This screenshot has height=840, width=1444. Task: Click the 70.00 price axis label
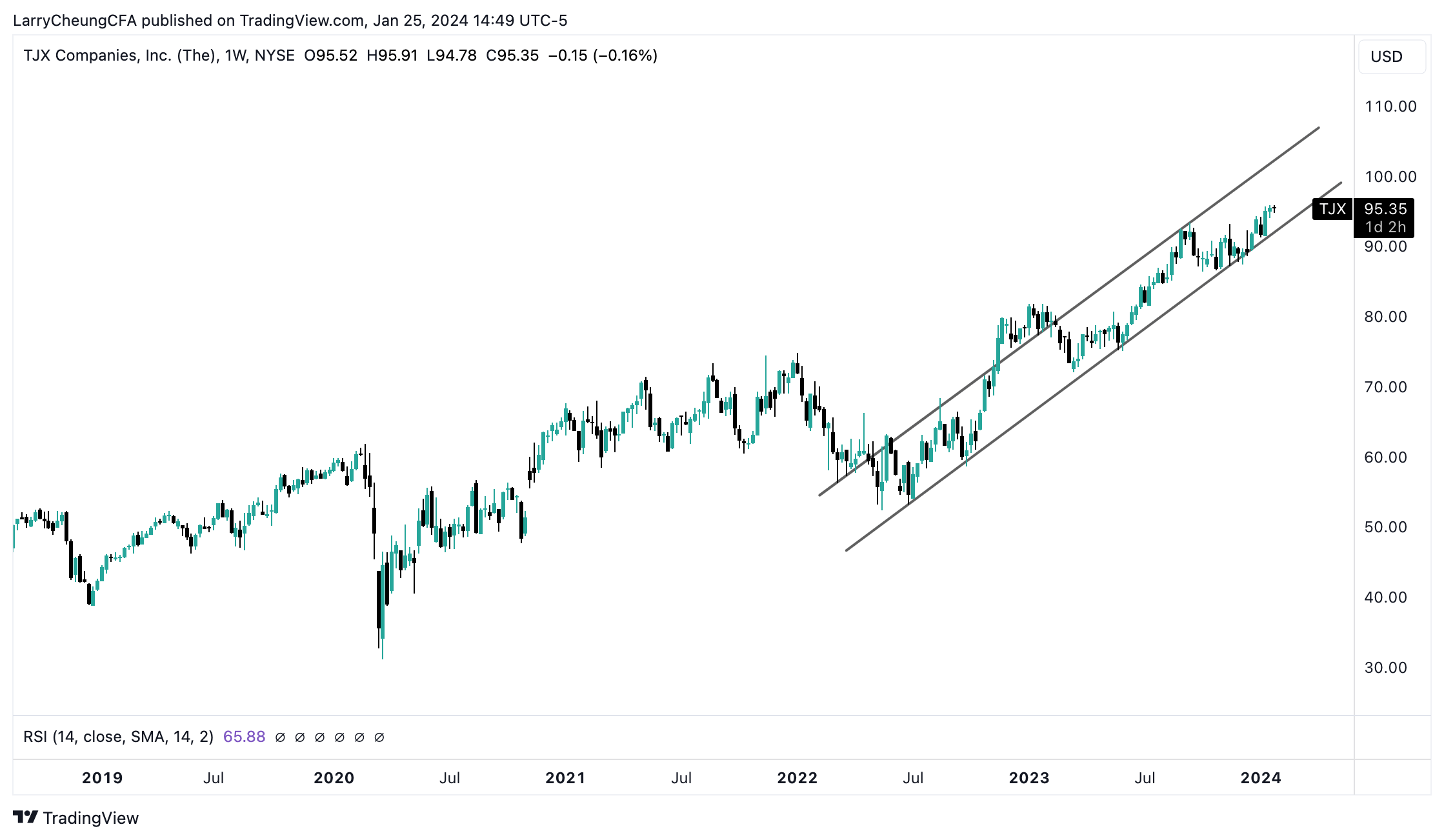(x=1385, y=387)
